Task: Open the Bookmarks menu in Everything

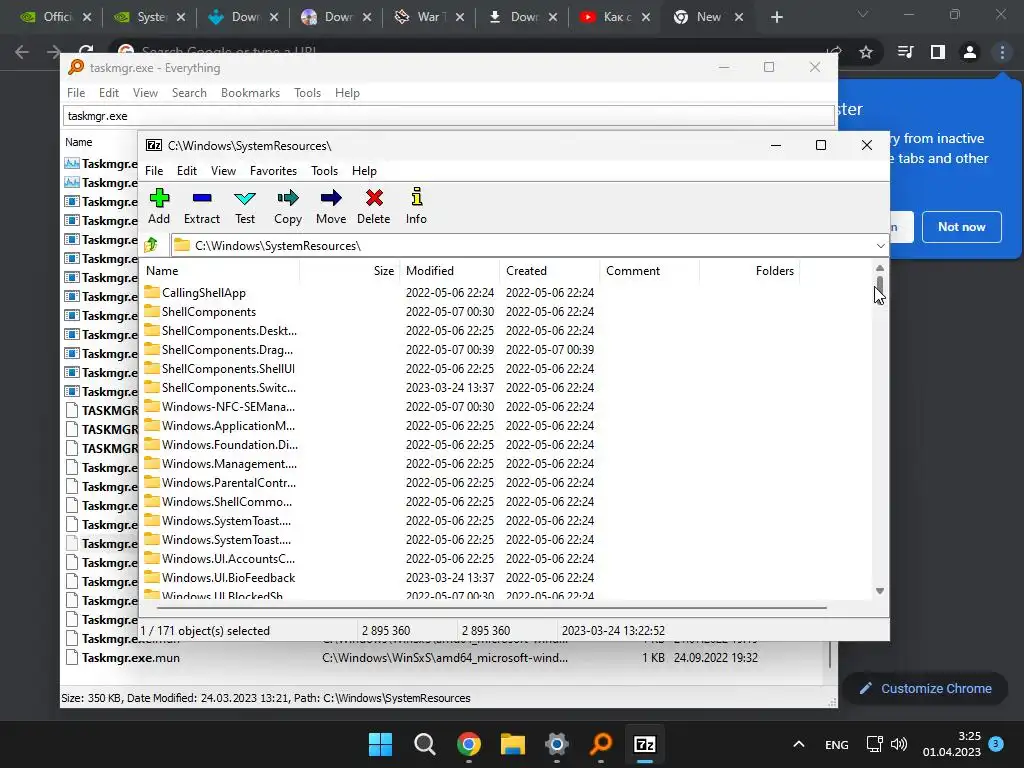Action: coord(250,93)
